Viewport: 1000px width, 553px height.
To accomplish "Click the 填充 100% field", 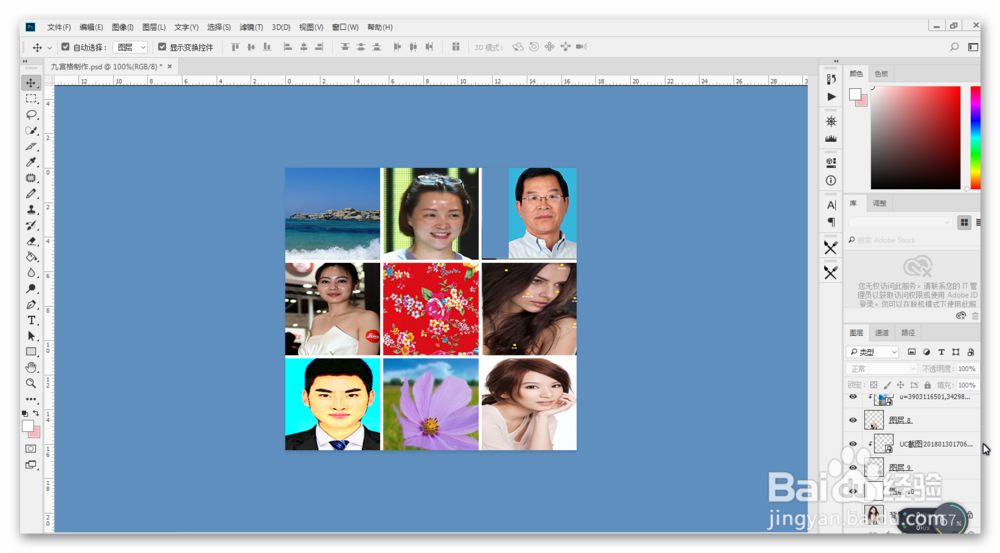I will point(966,385).
